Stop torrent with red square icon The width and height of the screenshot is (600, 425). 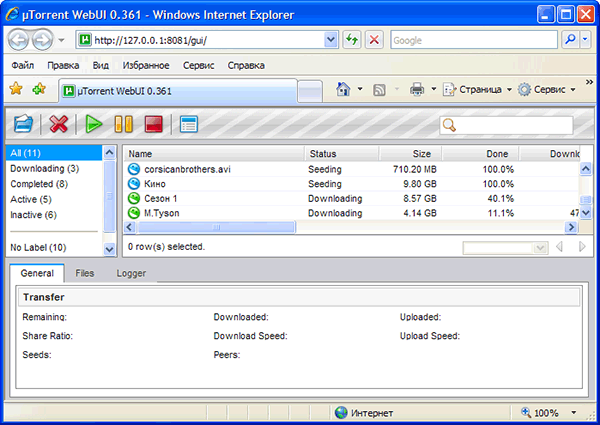154,124
